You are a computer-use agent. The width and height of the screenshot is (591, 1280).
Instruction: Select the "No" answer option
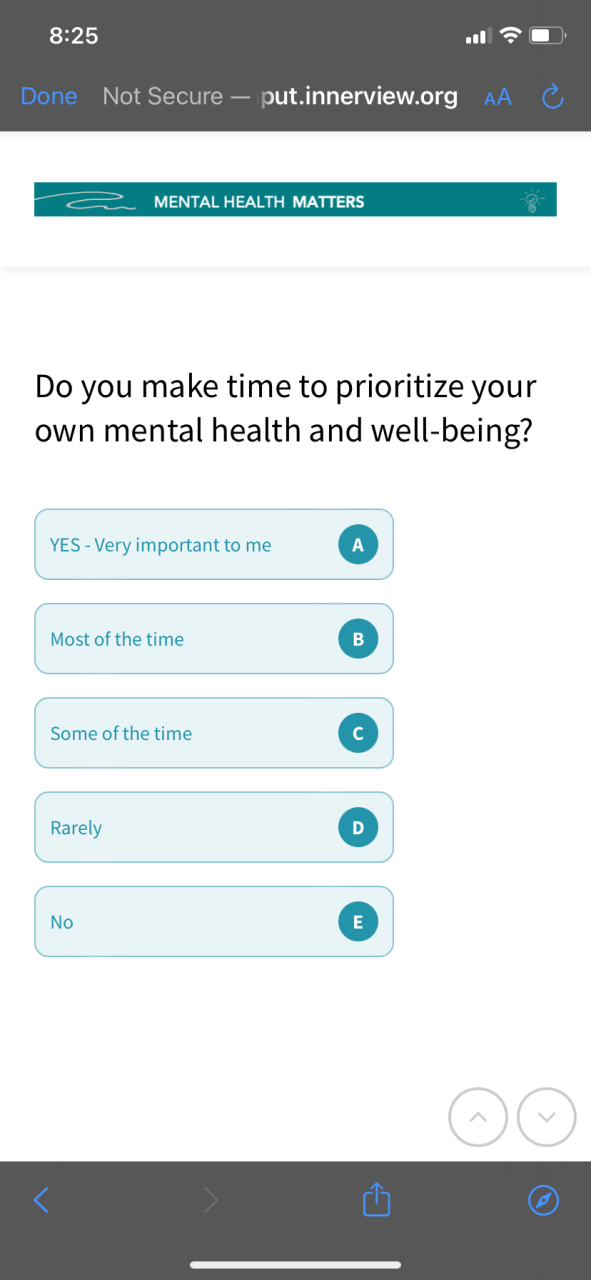click(214, 921)
